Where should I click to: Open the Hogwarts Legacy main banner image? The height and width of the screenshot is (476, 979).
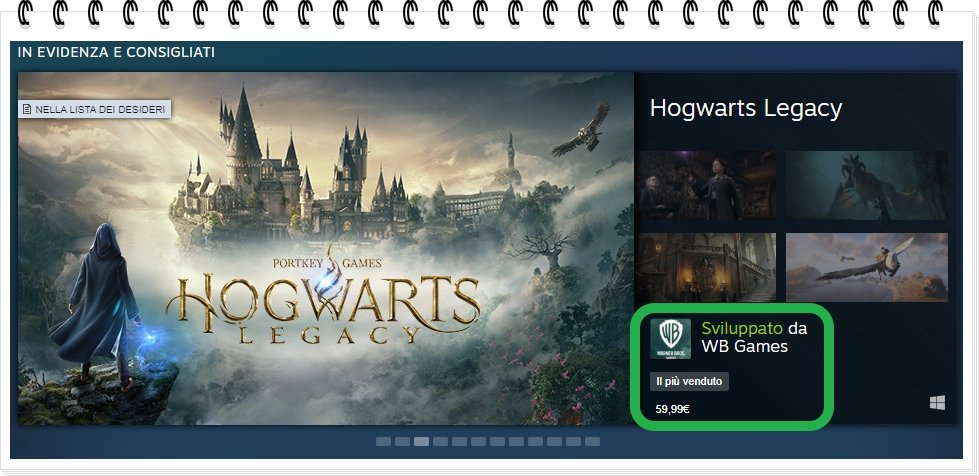pos(326,248)
